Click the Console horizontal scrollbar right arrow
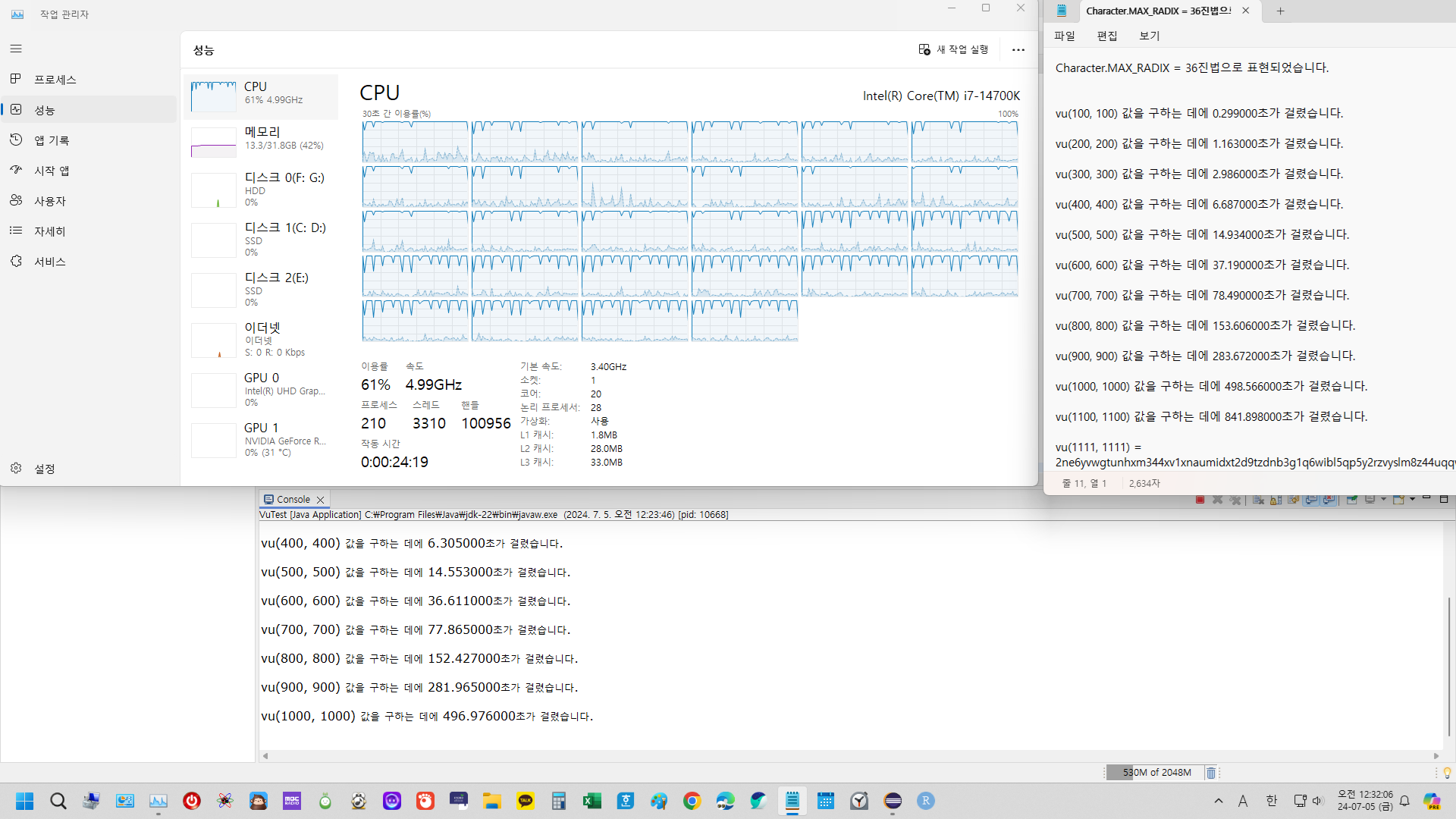This screenshot has width=1456, height=819. (x=1436, y=755)
